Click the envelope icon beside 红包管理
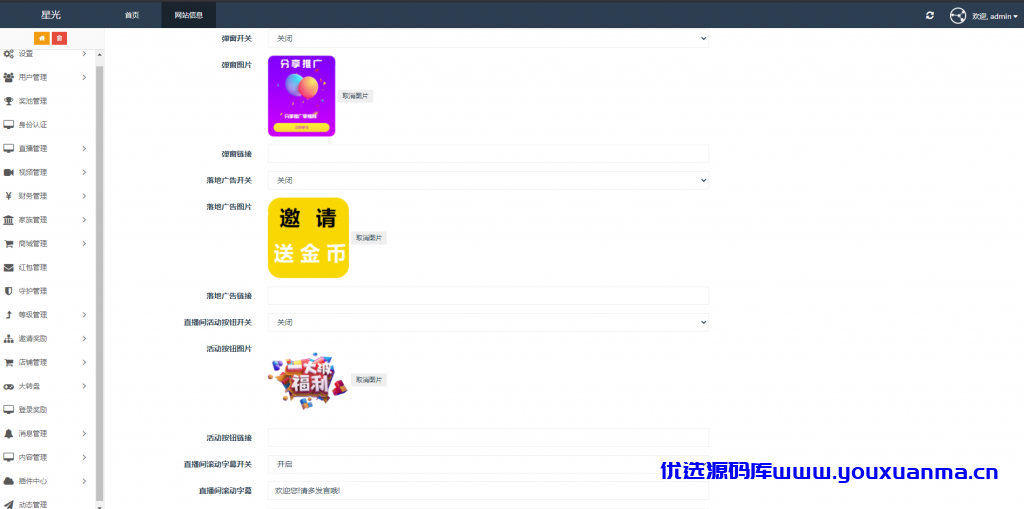The width and height of the screenshot is (1024, 509). (x=8, y=267)
